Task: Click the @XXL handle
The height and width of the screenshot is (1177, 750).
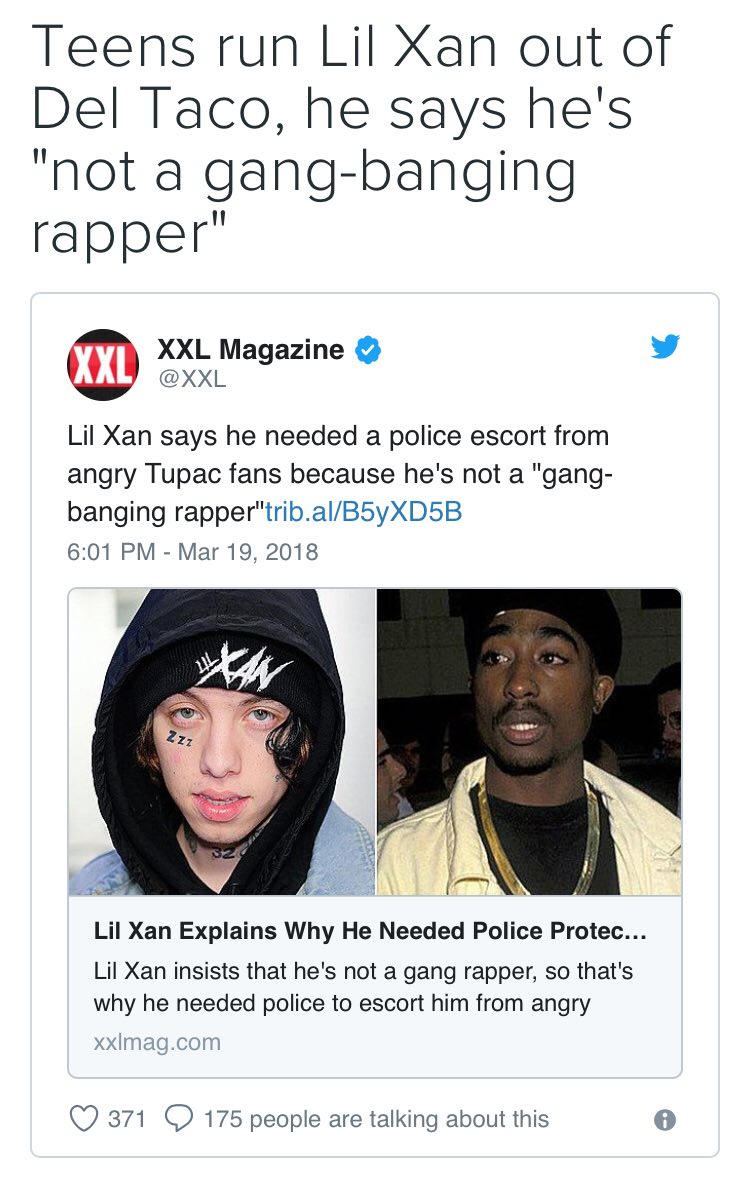Action: 192,379
